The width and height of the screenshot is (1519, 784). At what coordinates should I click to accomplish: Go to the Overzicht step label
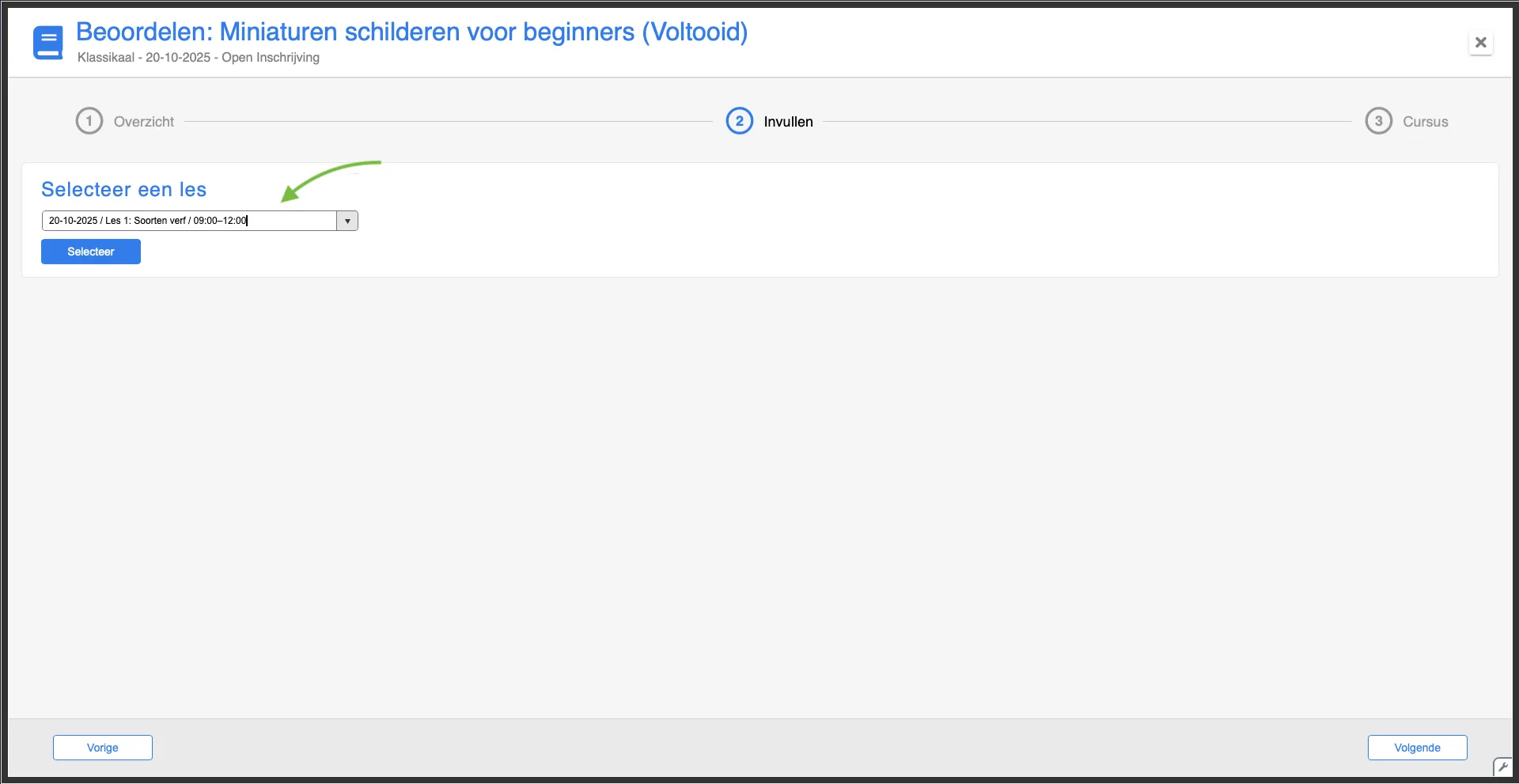(144, 122)
